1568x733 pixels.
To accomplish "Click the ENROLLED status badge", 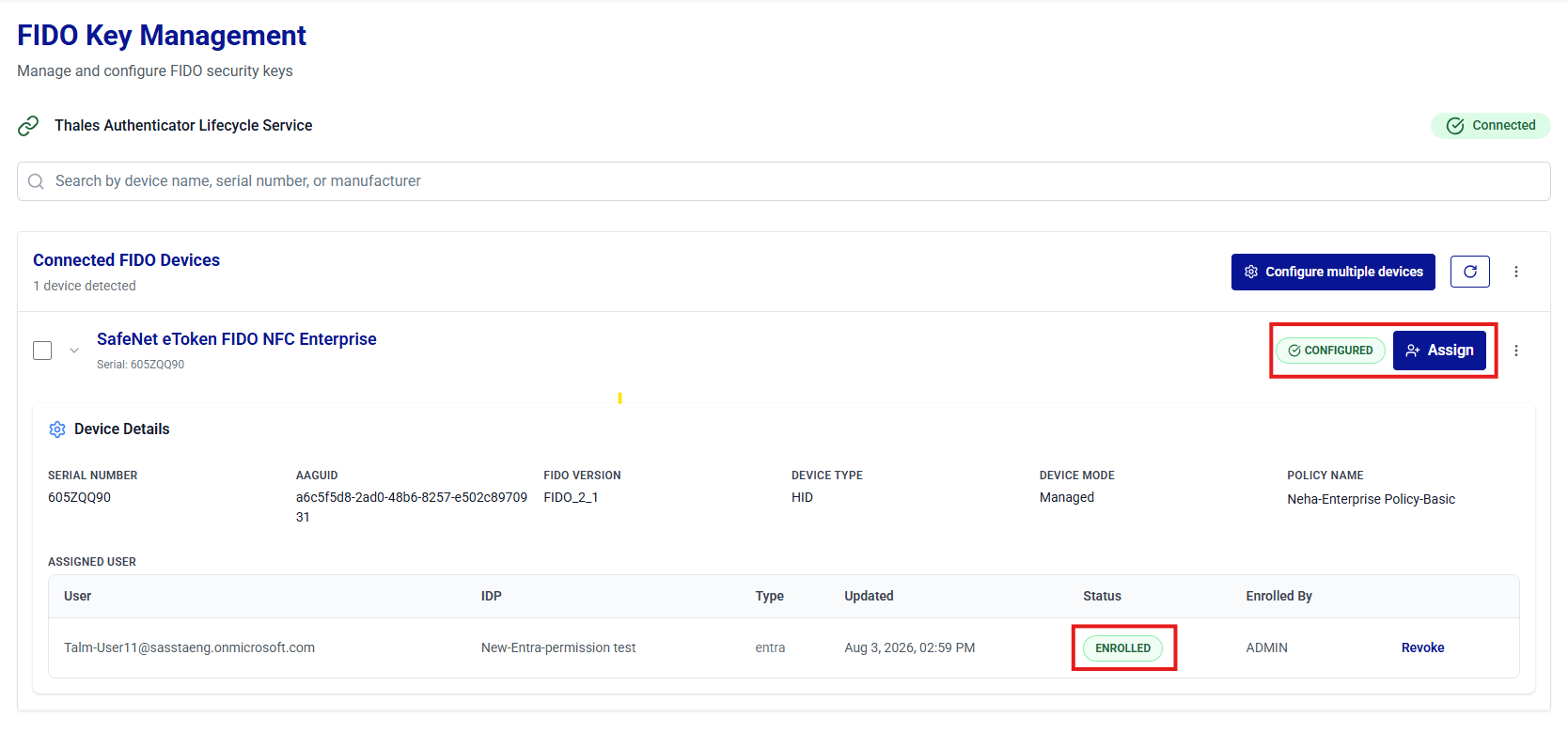I will [1122, 648].
